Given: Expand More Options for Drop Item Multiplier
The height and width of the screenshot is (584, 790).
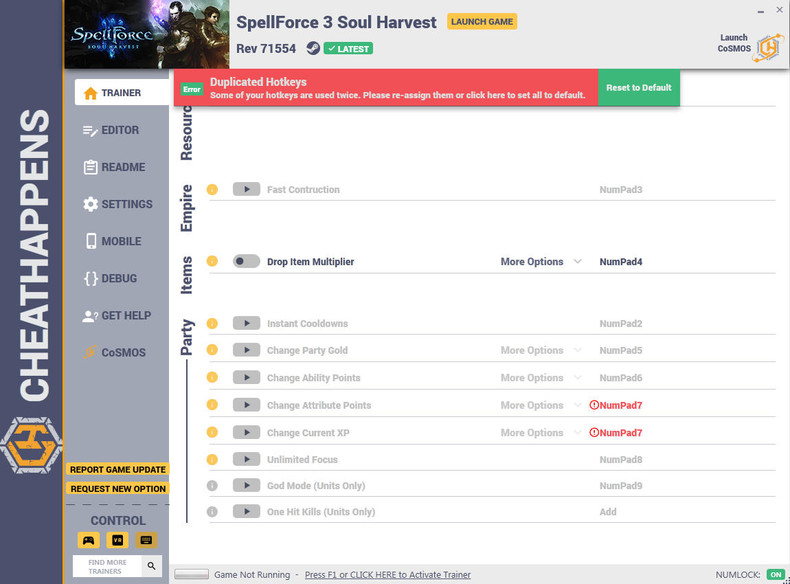Looking at the screenshot, I should 541,262.
